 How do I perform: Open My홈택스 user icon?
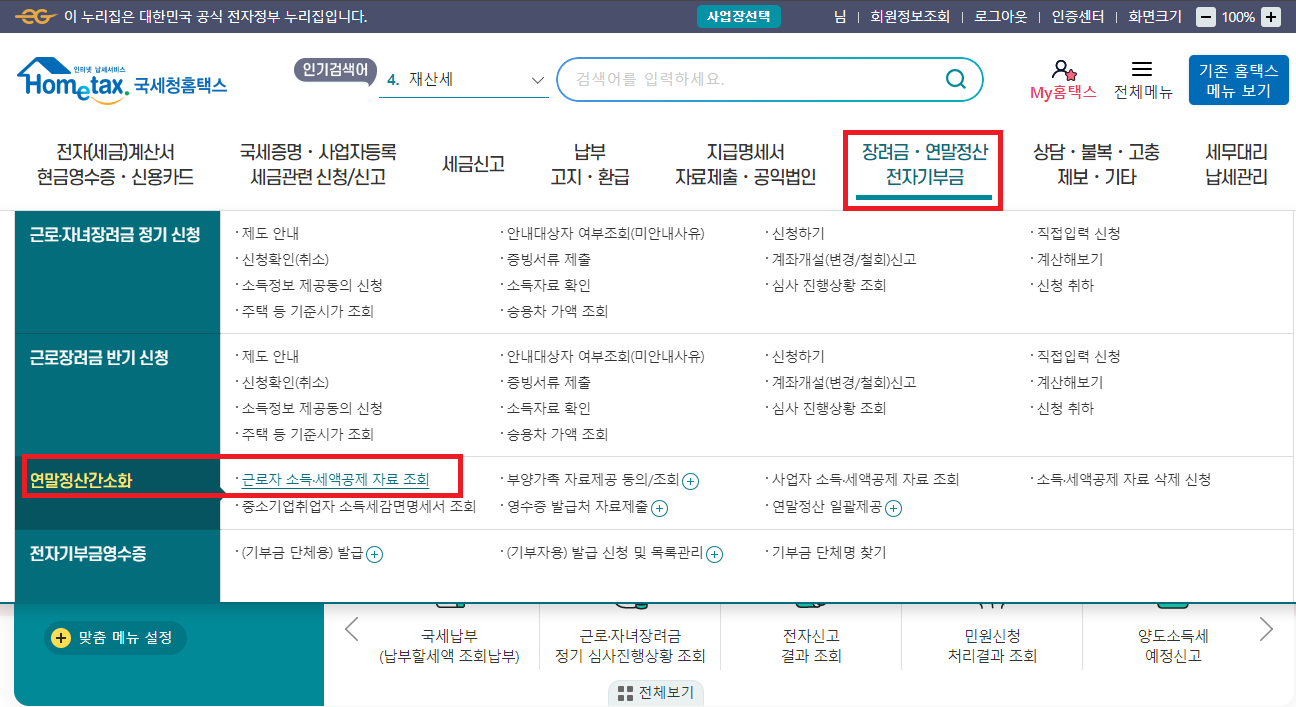click(x=1063, y=70)
